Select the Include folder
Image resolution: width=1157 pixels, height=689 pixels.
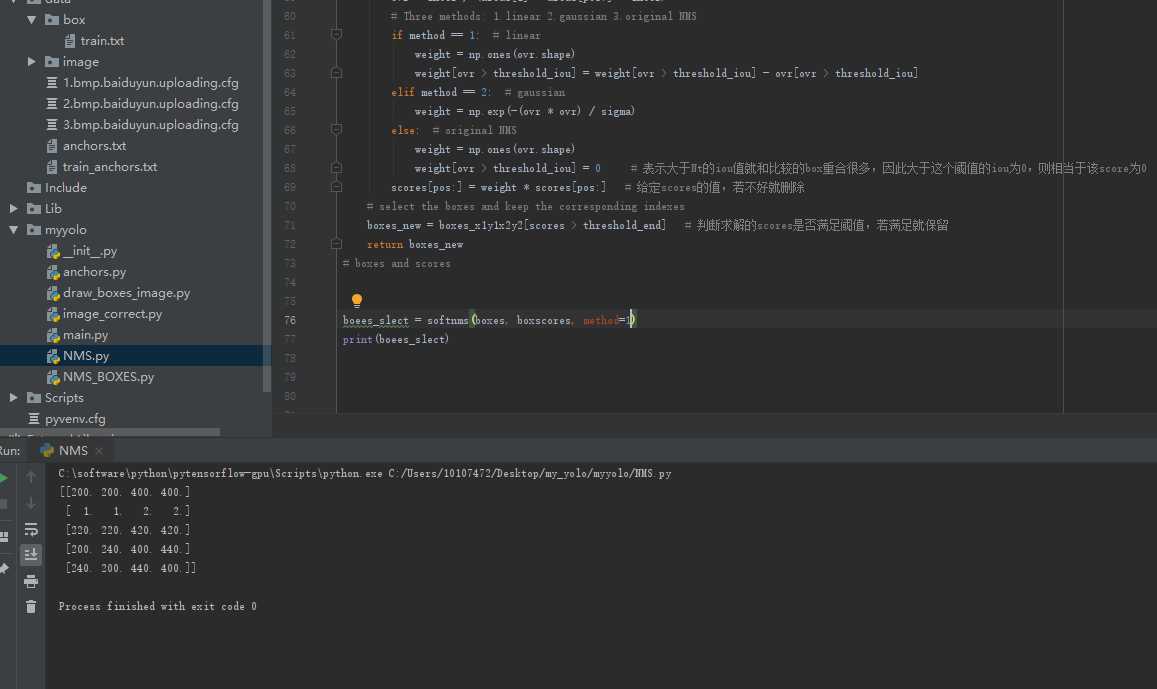(57, 188)
